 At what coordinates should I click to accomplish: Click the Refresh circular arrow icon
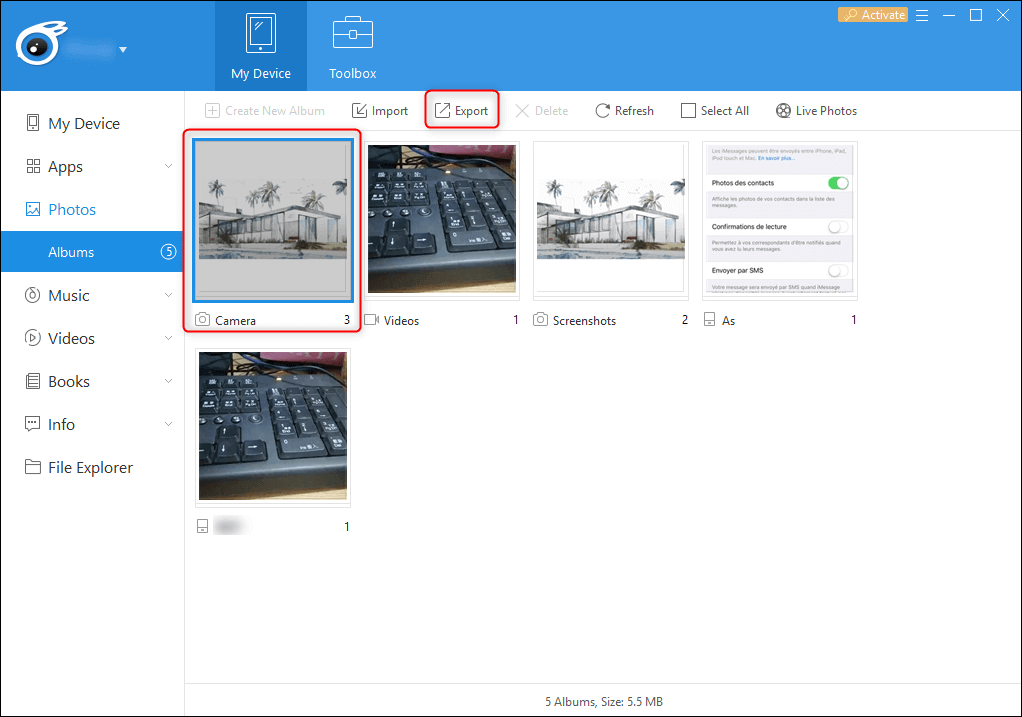point(603,111)
